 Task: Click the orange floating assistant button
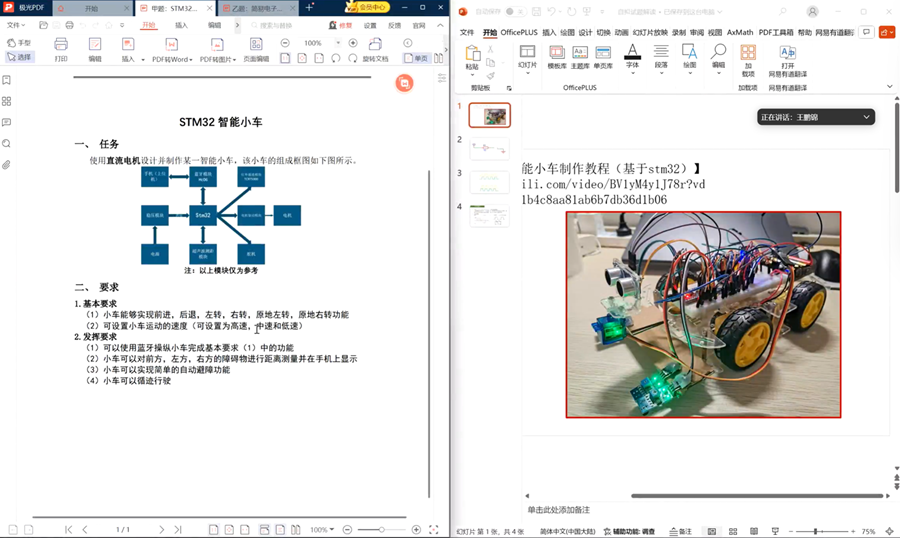[404, 83]
